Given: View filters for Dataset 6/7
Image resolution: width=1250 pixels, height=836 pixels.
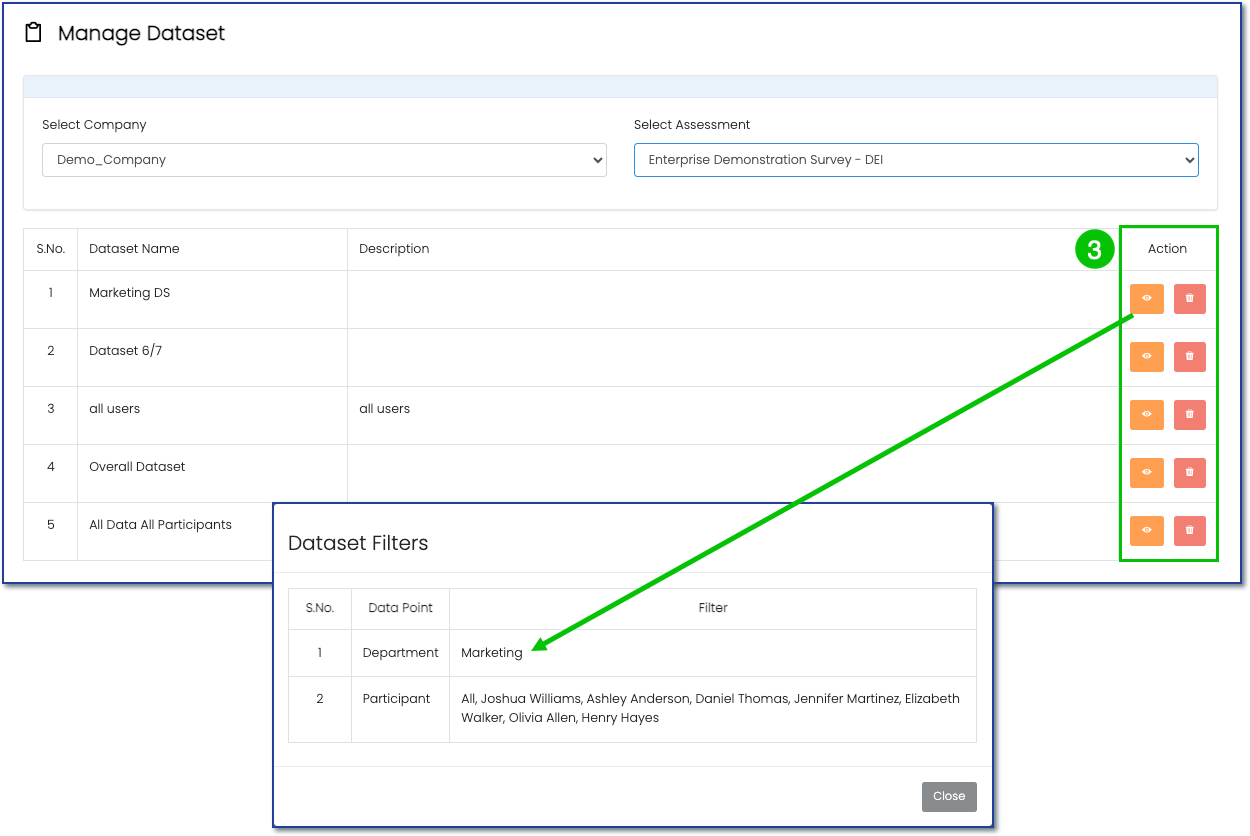Looking at the screenshot, I should coord(1146,357).
